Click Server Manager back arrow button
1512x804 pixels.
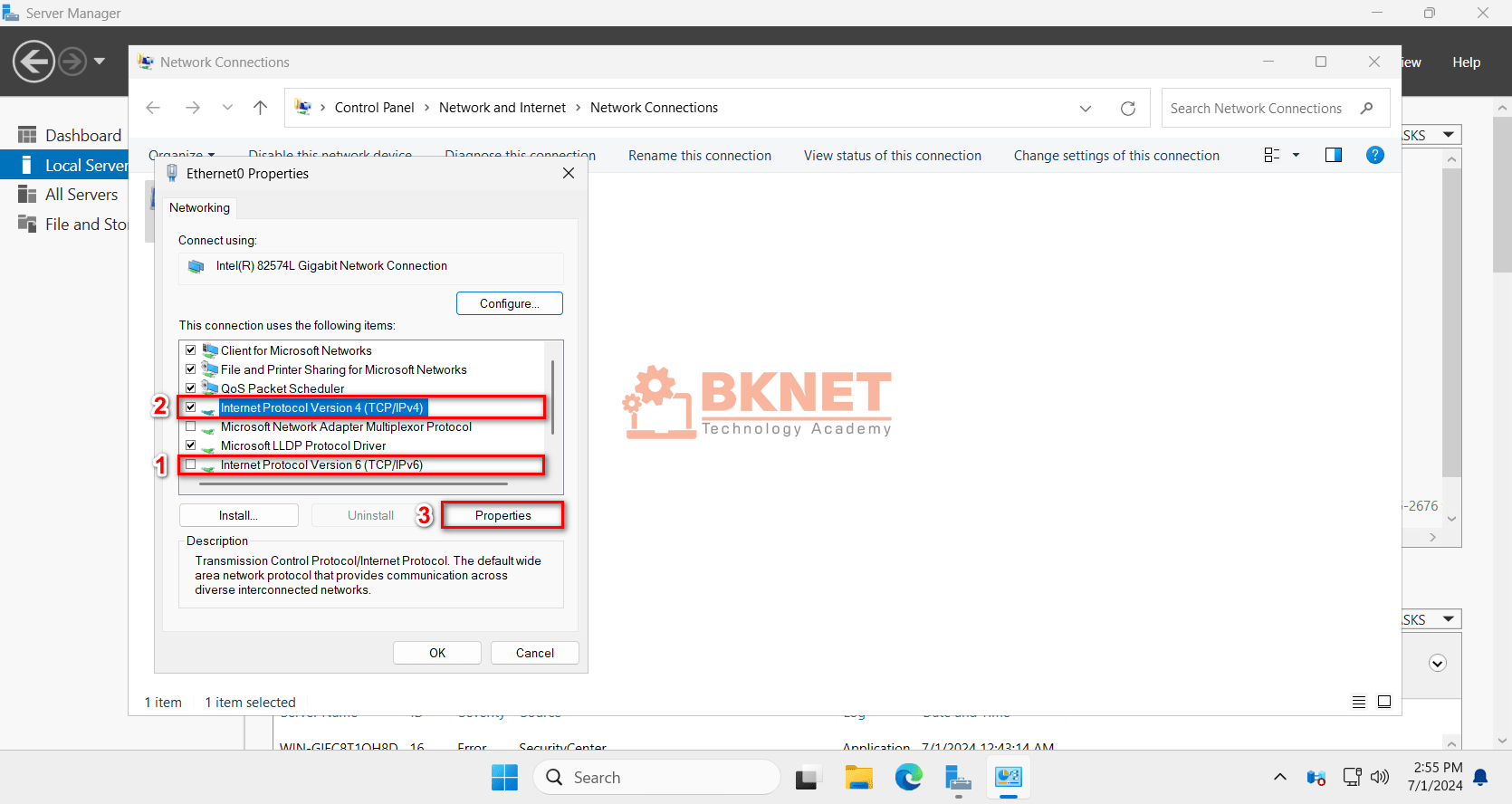coord(33,62)
